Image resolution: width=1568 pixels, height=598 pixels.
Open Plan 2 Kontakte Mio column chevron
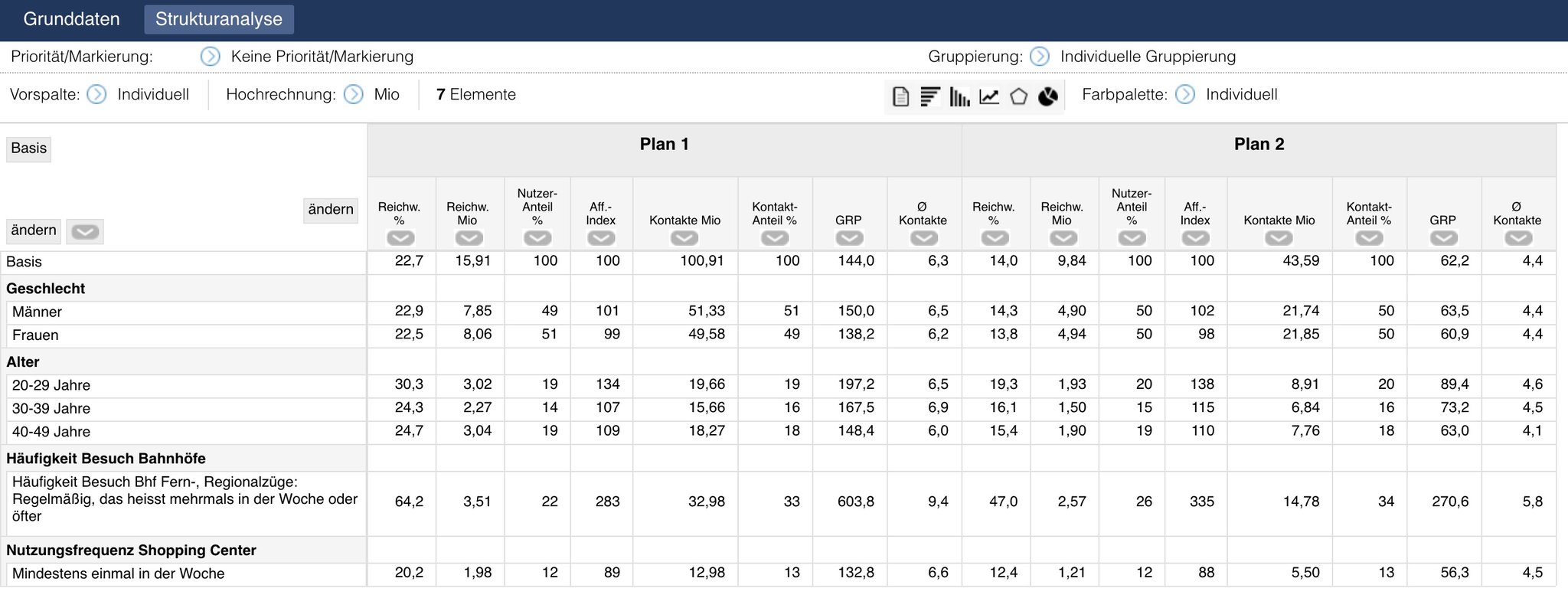pyautogui.click(x=1279, y=238)
